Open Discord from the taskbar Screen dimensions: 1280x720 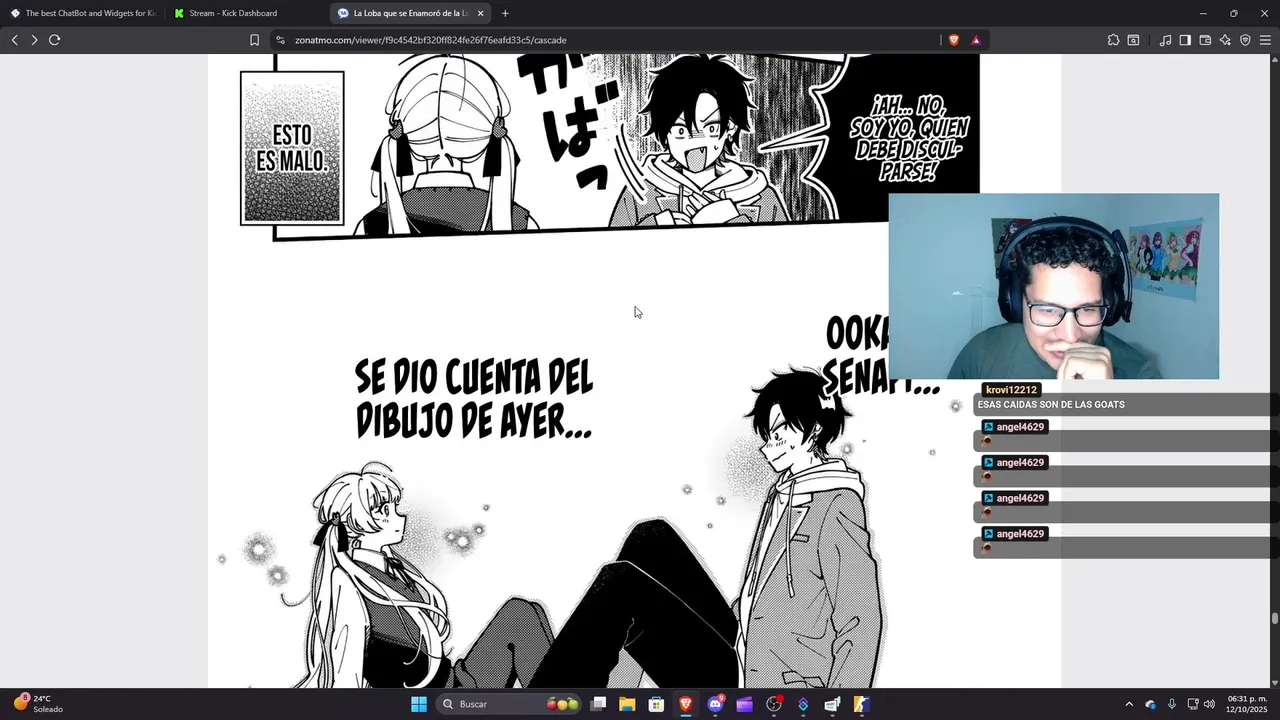tap(715, 704)
